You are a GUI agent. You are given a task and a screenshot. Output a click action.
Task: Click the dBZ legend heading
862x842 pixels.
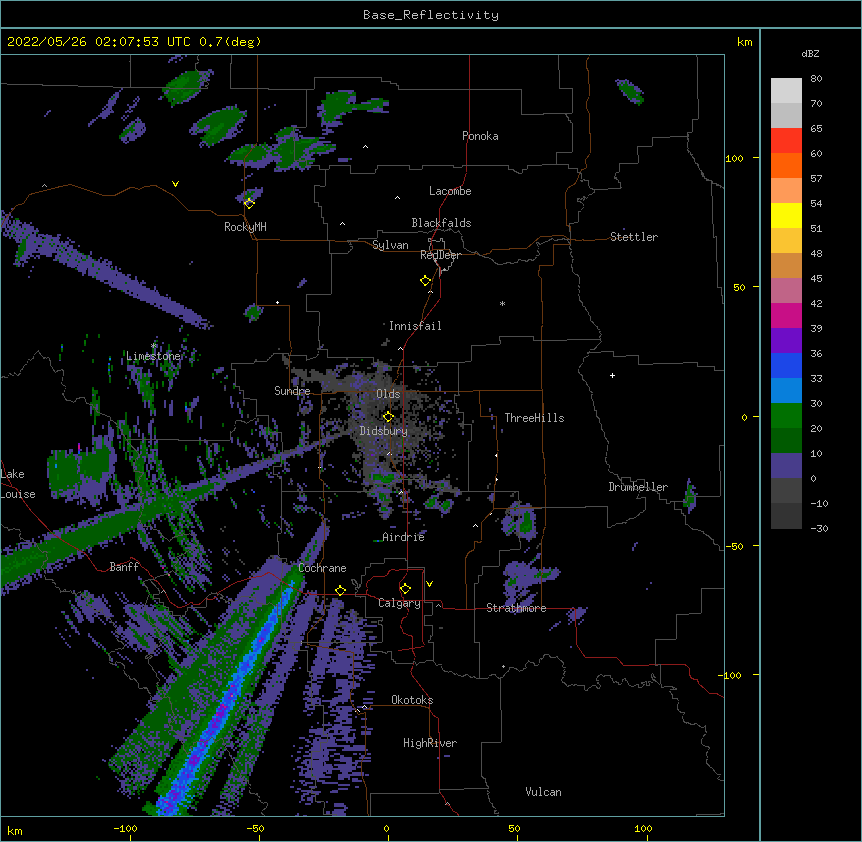(x=810, y=53)
